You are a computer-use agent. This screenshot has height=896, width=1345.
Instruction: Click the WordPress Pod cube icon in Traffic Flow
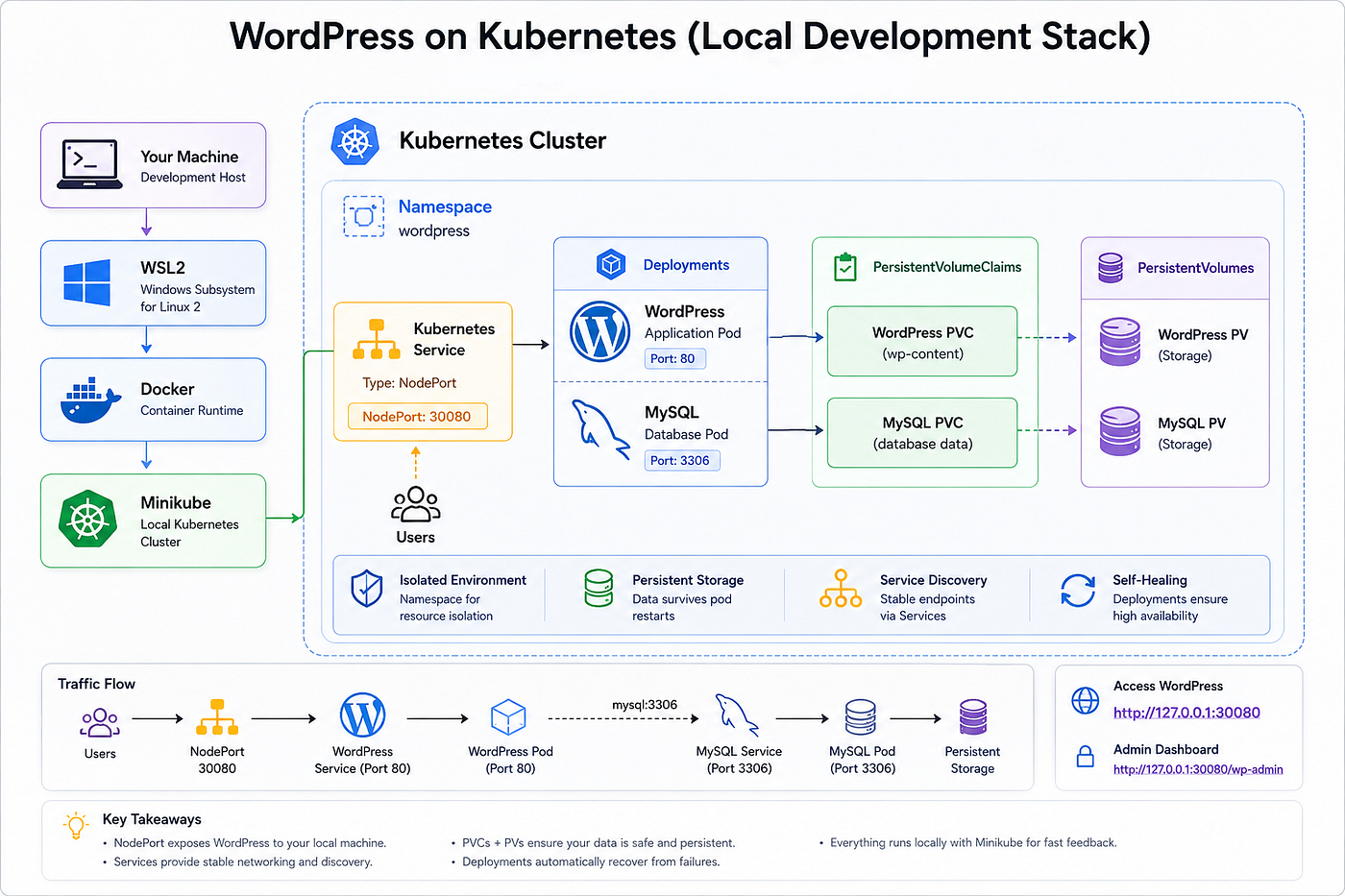click(x=508, y=717)
